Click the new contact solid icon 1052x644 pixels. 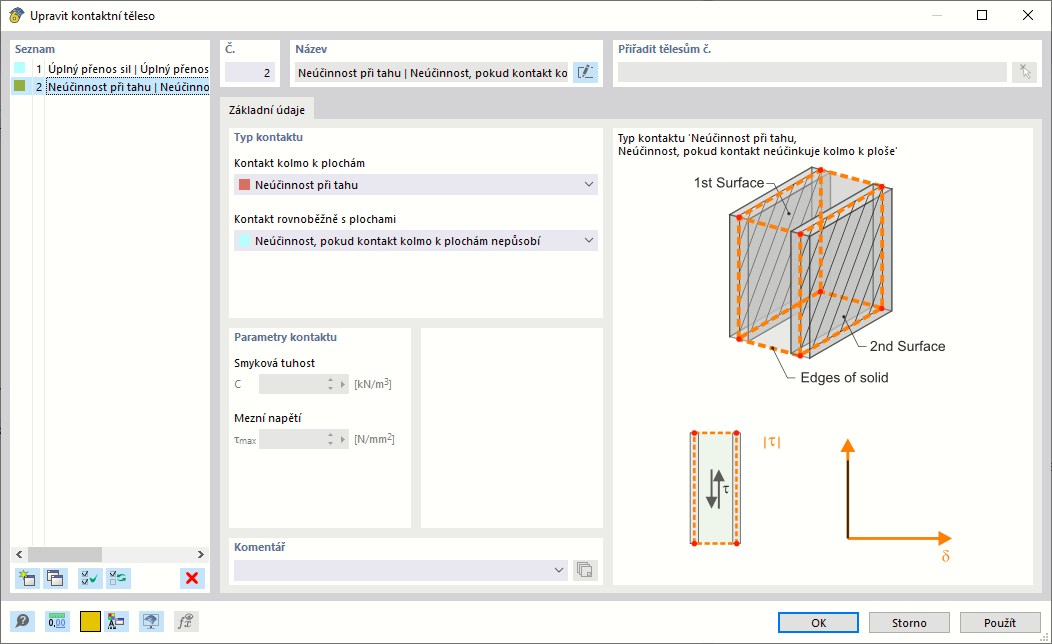[x=27, y=577]
